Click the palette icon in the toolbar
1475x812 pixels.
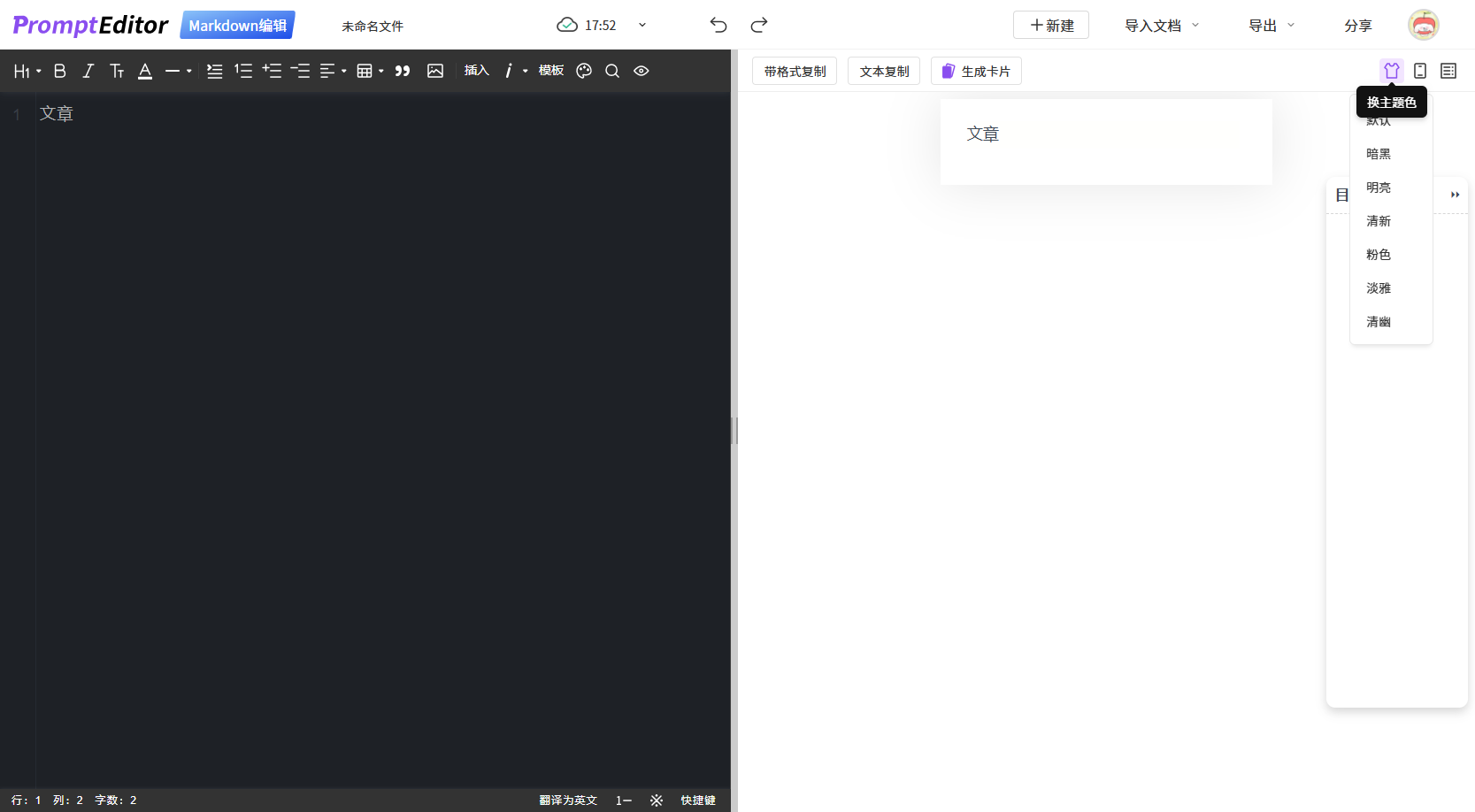tap(584, 71)
